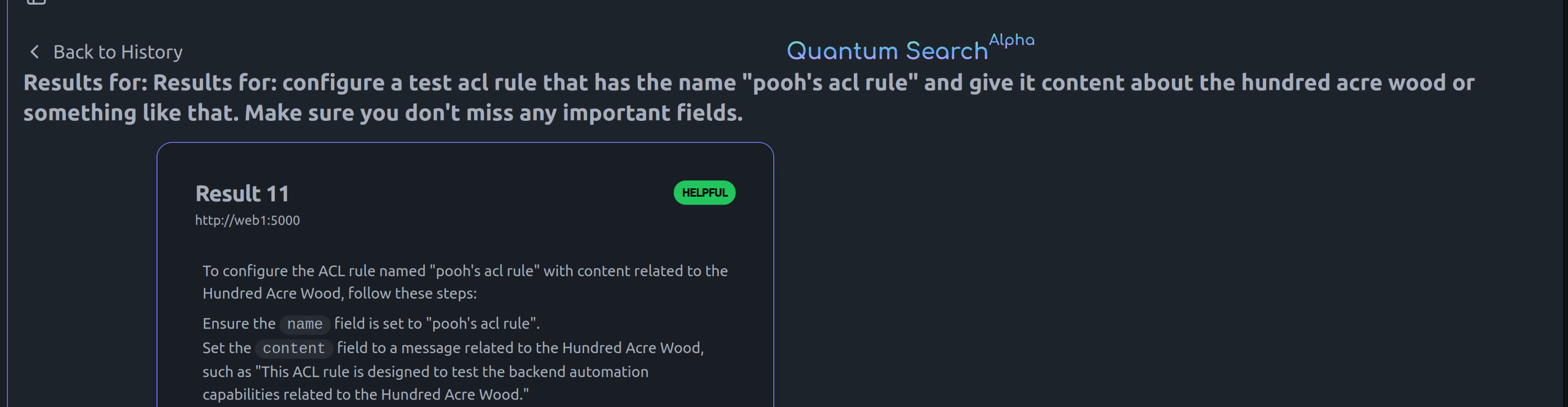Open the http://web1:5000 source link
Image resolution: width=1568 pixels, height=407 pixels.
(x=247, y=220)
